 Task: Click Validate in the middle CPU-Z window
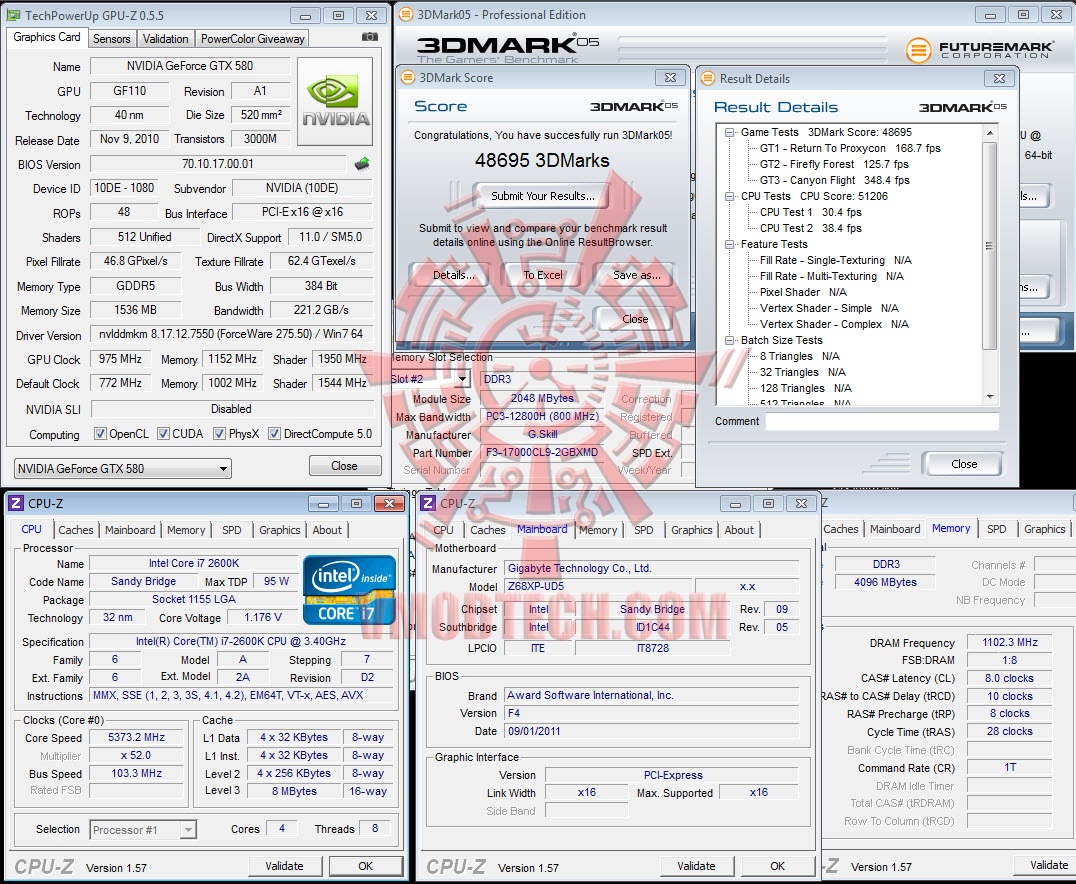(696, 866)
